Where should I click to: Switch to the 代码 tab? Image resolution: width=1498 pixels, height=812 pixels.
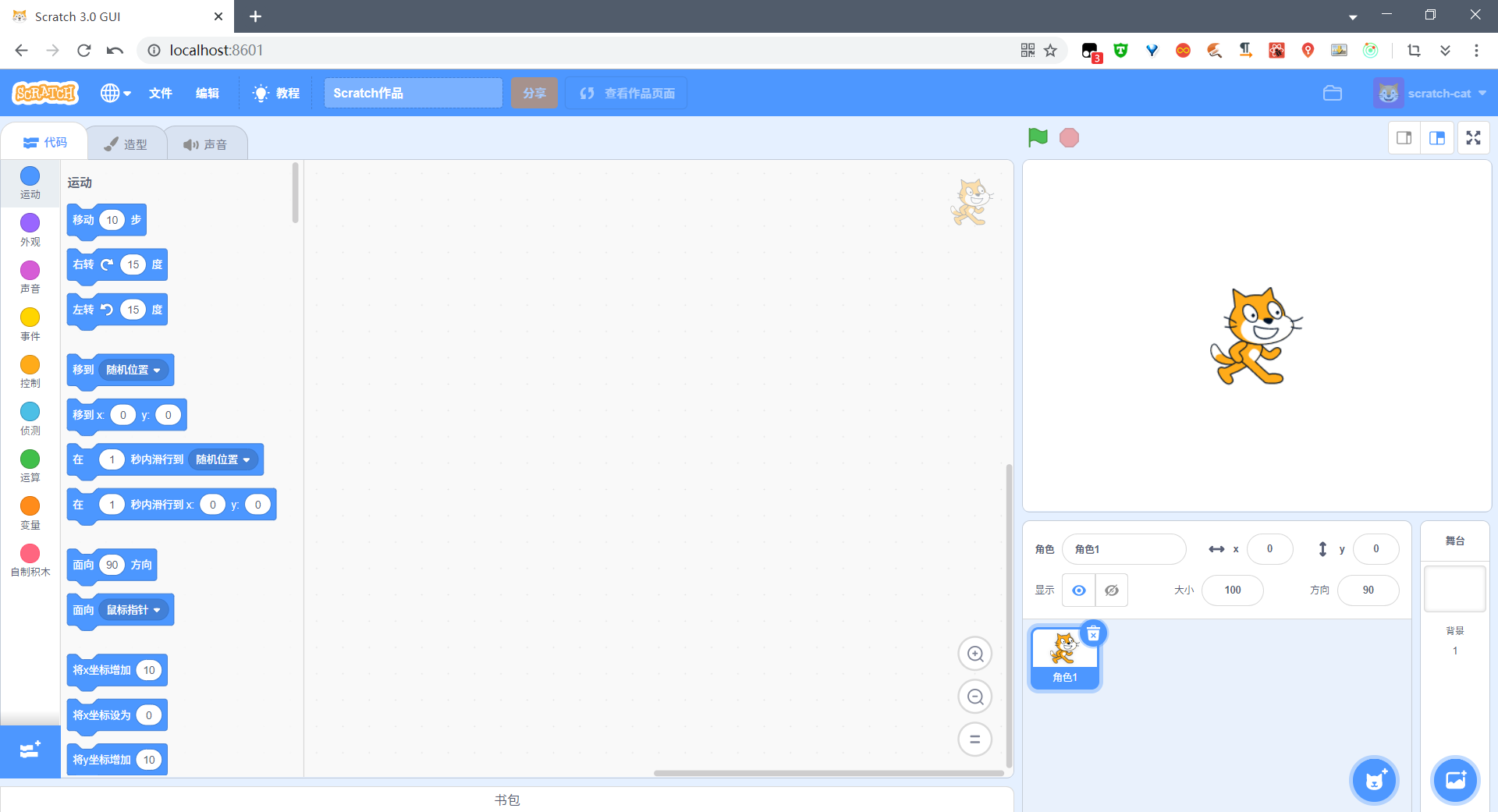pos(44,143)
